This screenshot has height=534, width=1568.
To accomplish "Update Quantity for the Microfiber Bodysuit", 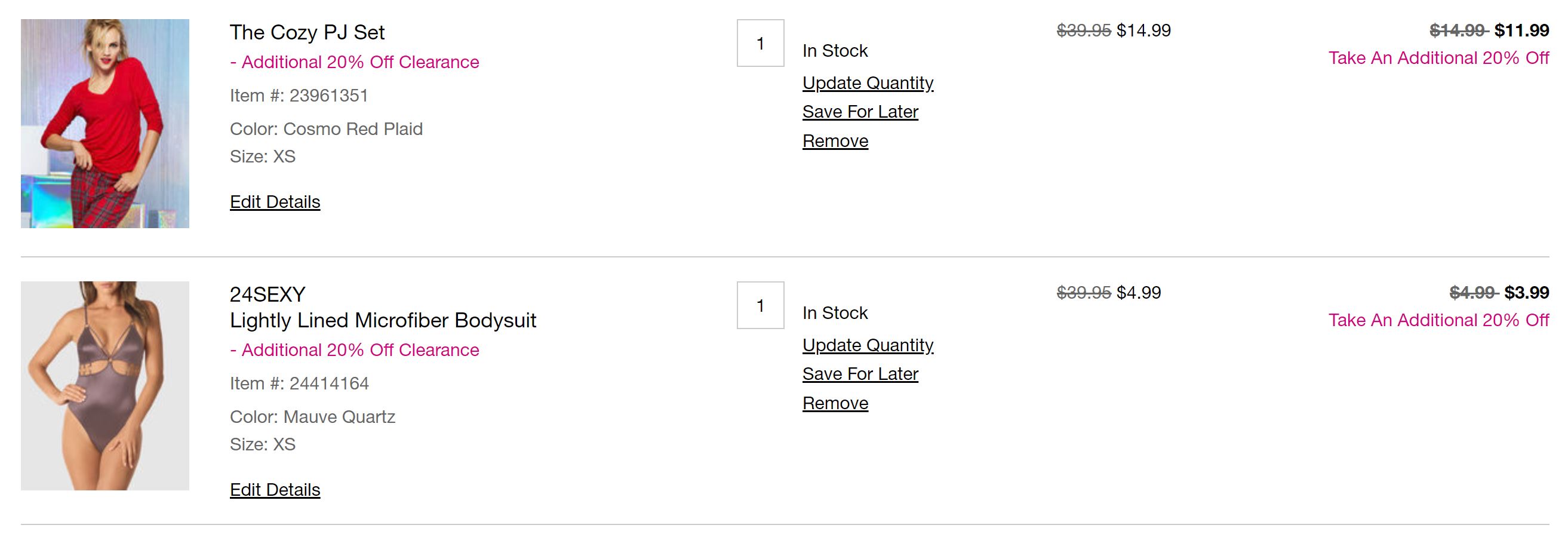I will (868, 345).
